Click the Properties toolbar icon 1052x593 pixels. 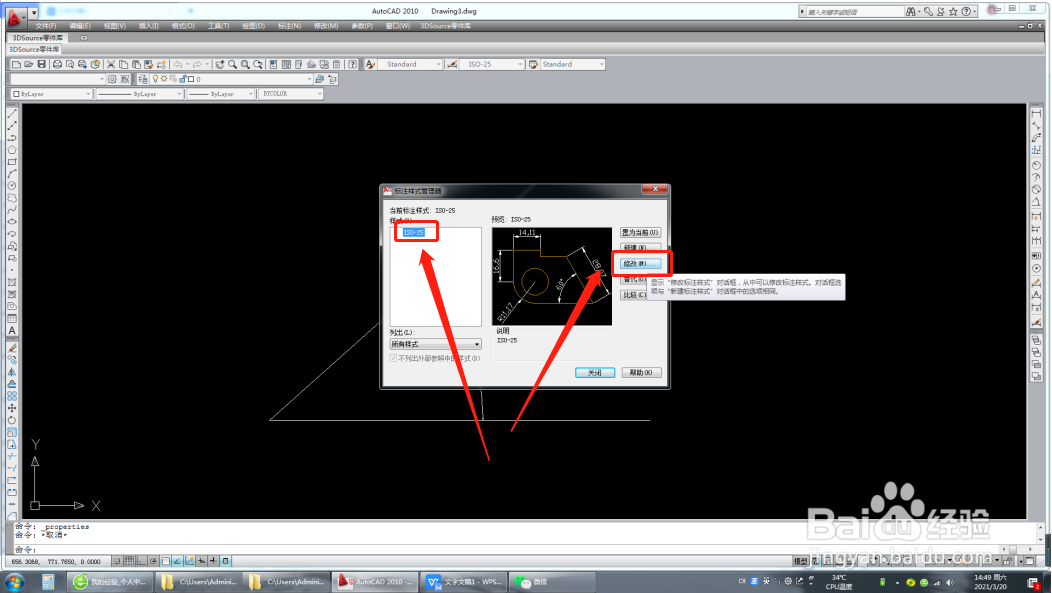coord(274,64)
